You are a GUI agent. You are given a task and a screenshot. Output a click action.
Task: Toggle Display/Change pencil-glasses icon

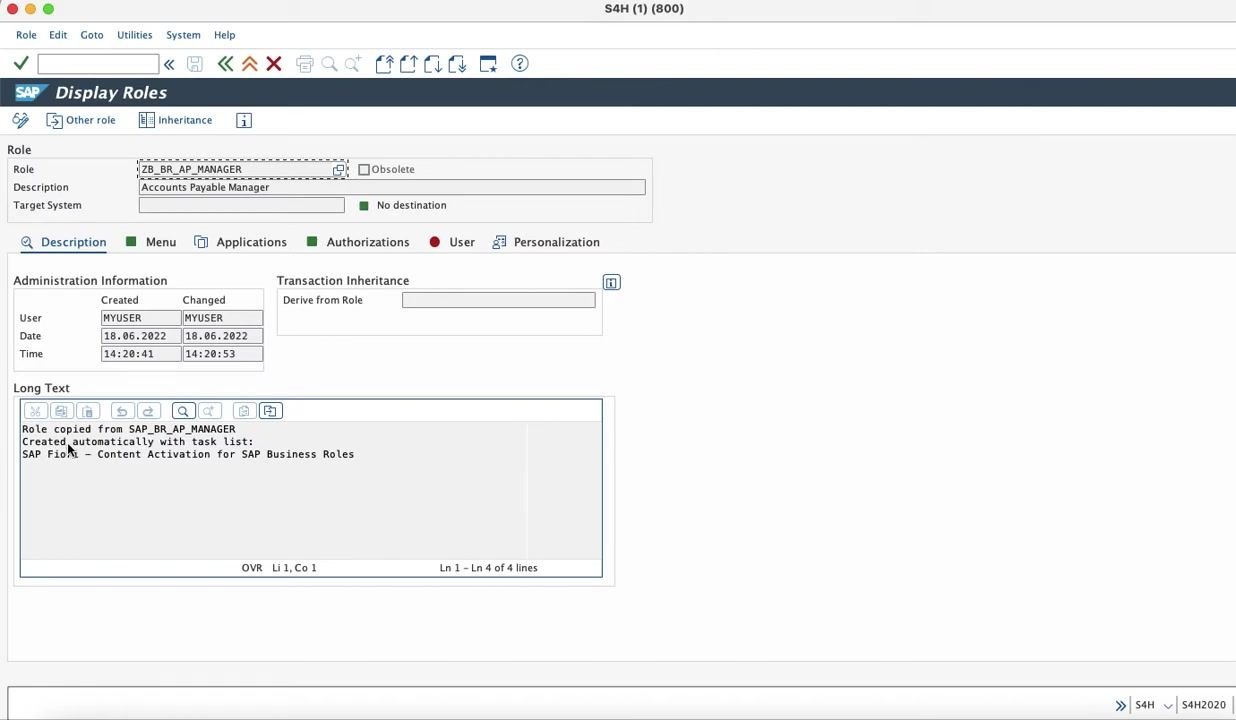pos(21,120)
